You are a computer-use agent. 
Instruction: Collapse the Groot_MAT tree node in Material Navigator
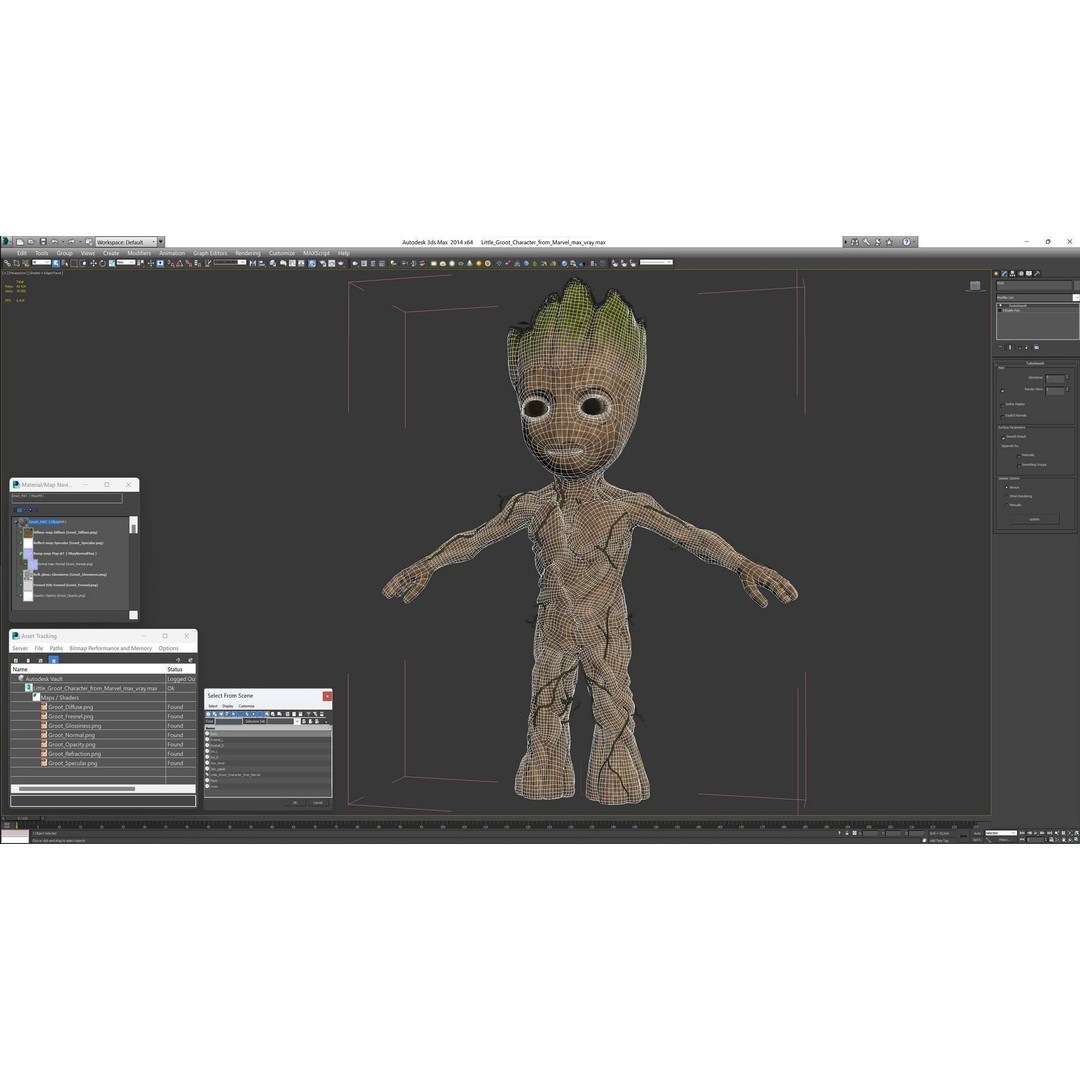pos(16,522)
